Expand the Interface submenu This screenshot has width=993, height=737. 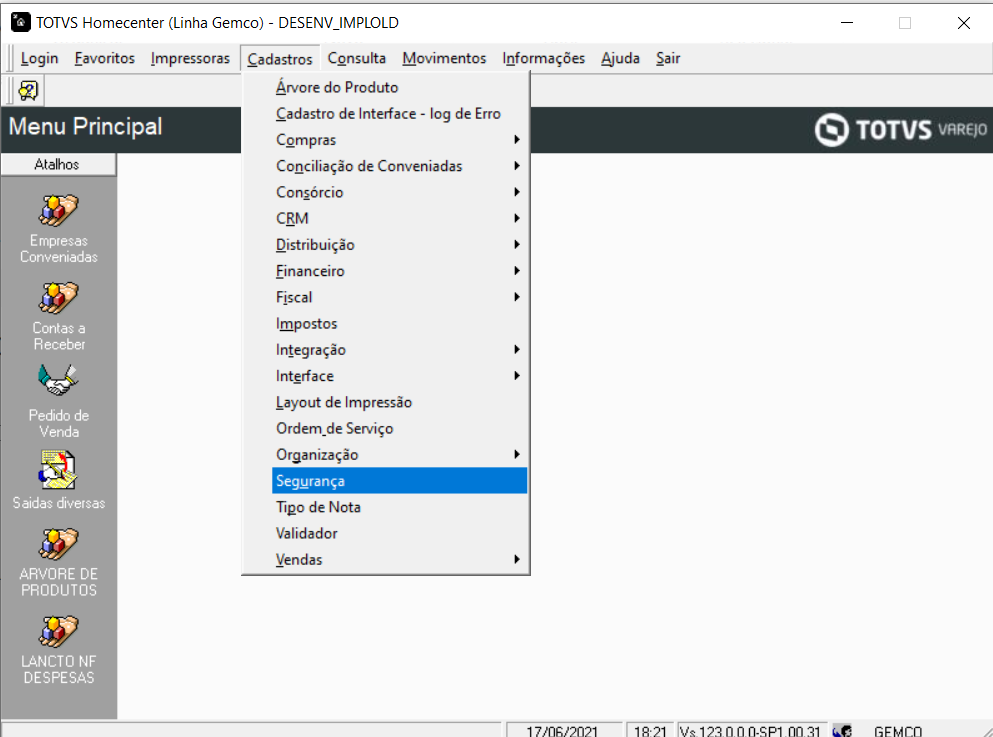click(400, 376)
